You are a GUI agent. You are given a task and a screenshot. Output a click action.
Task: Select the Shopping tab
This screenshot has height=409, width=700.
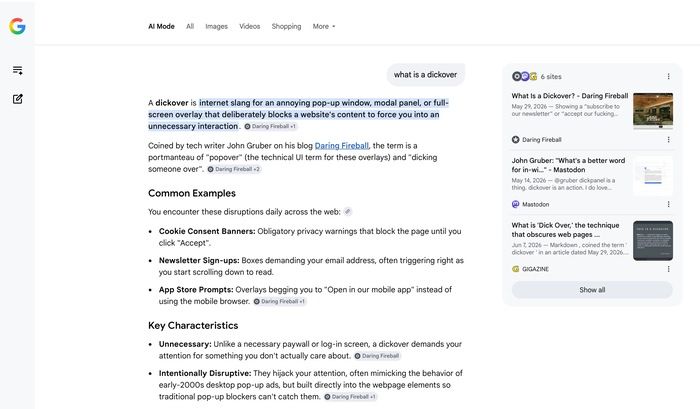tap(286, 26)
